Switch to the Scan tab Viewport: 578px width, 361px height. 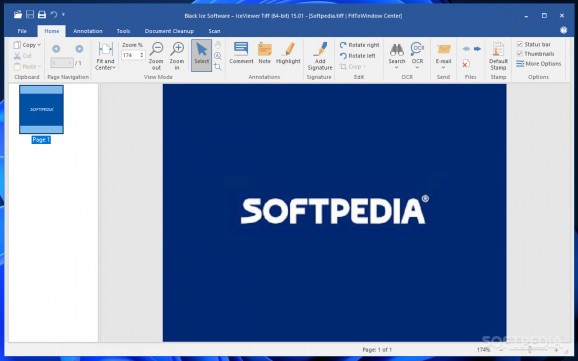[x=214, y=31]
